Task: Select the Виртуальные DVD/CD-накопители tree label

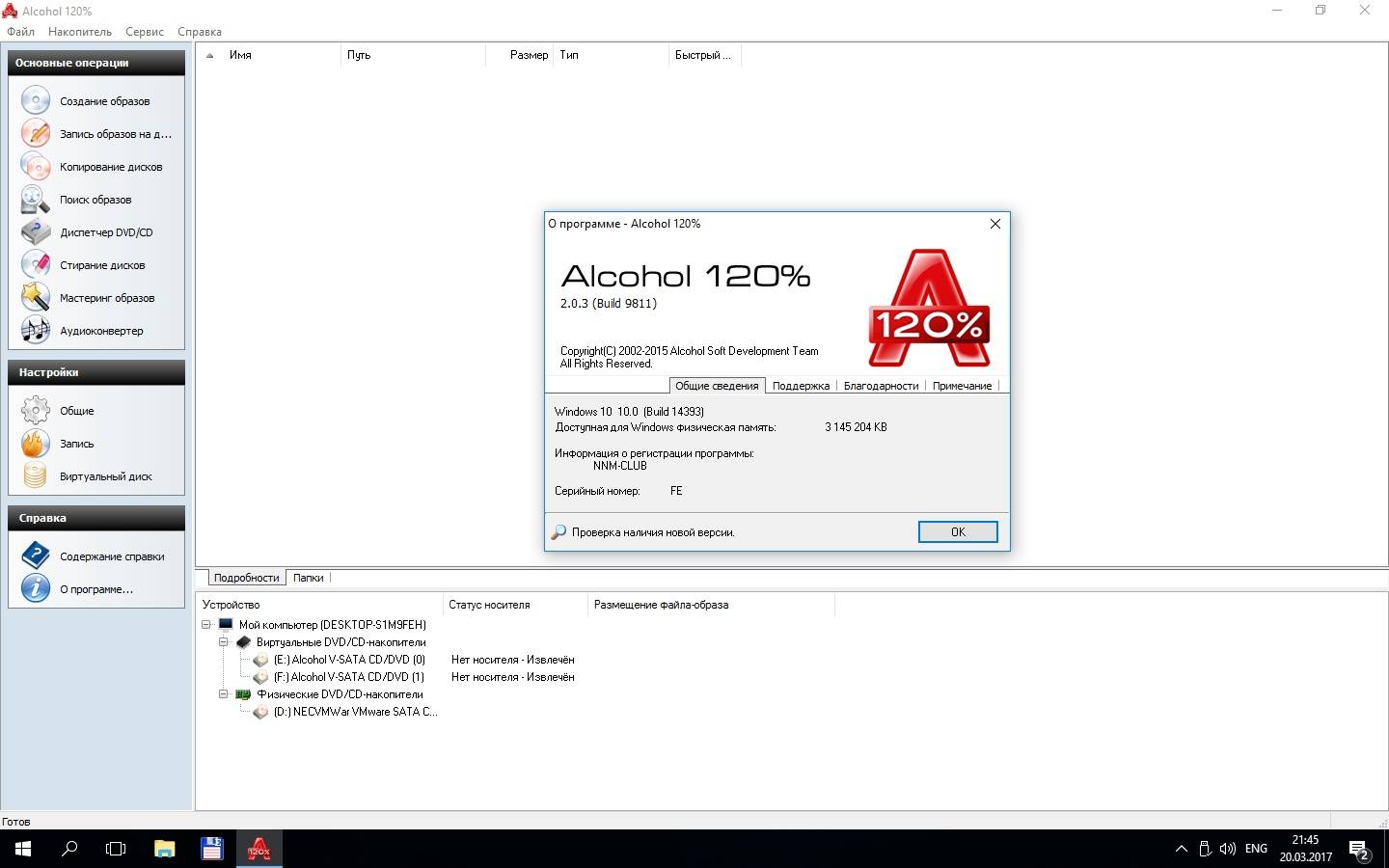Action: click(341, 642)
